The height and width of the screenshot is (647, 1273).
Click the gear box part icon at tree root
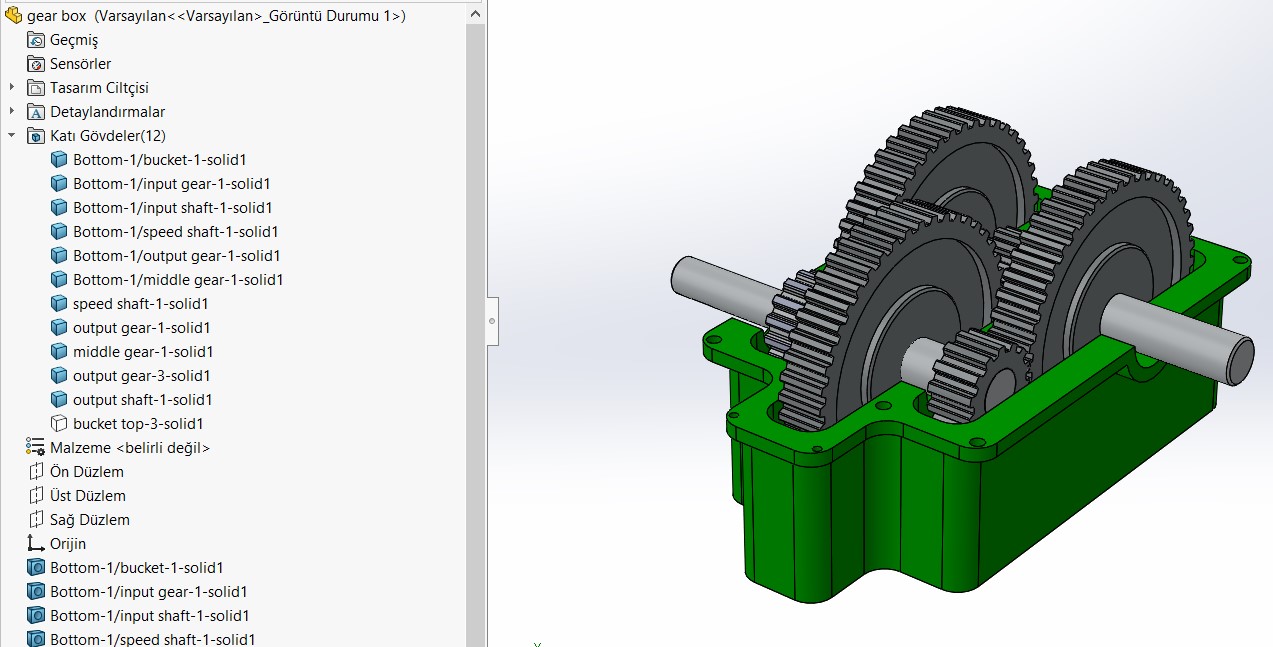13,15
